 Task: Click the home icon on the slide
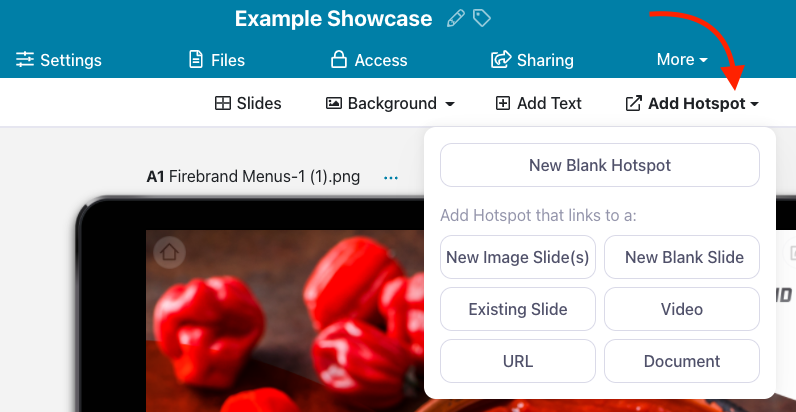(x=168, y=253)
